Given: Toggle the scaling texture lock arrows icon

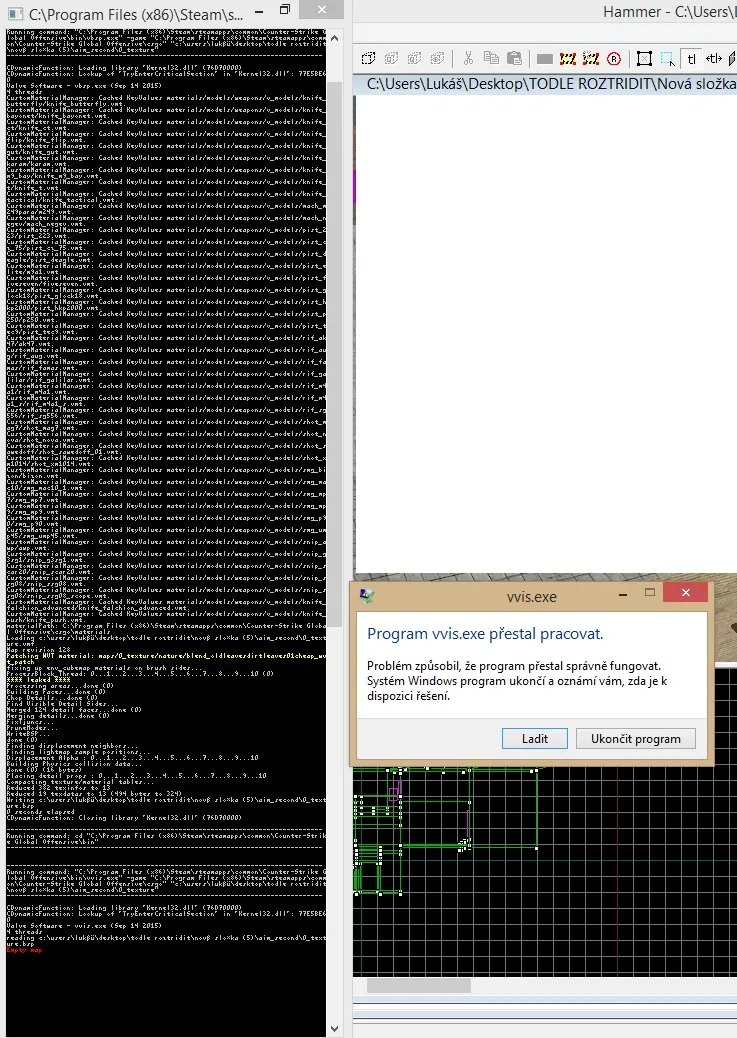Looking at the screenshot, I should pyautogui.click(x=714, y=59).
